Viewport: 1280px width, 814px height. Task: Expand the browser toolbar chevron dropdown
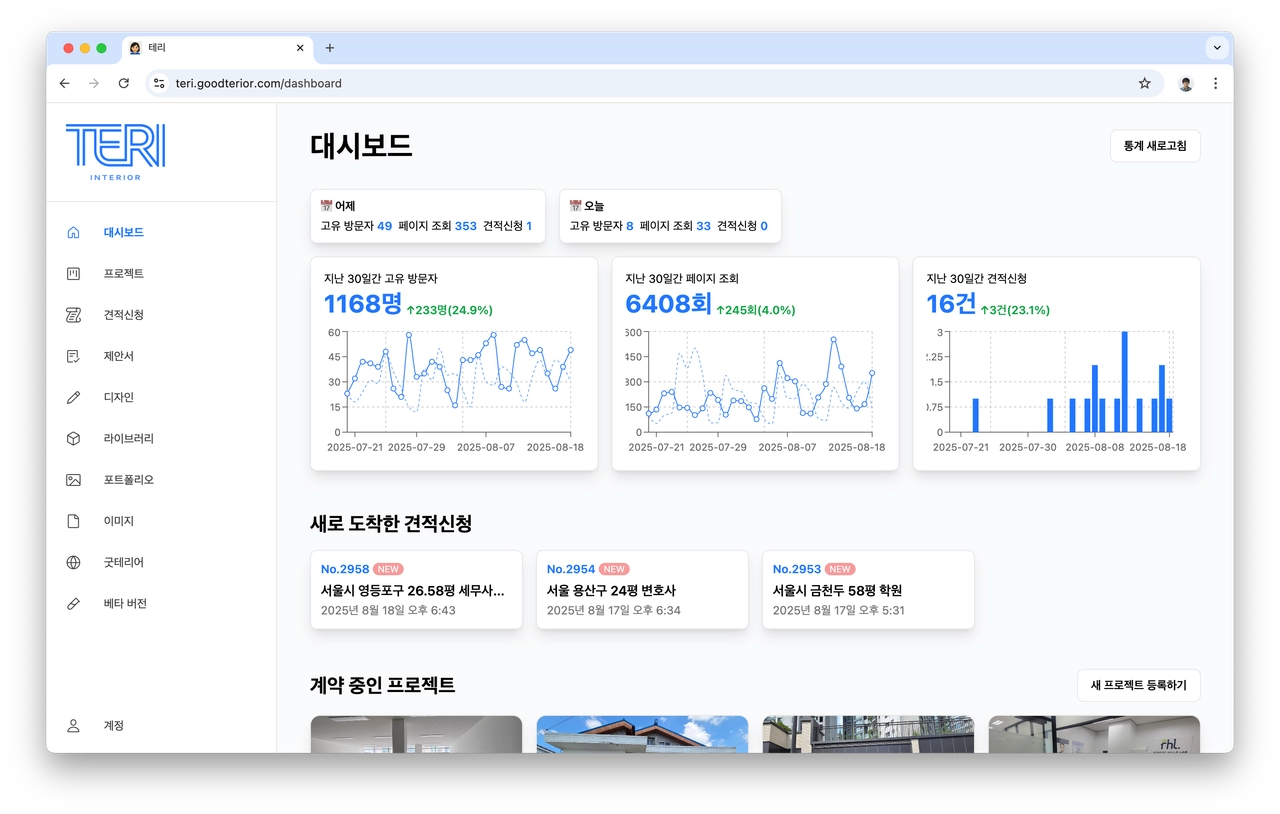[x=1217, y=47]
